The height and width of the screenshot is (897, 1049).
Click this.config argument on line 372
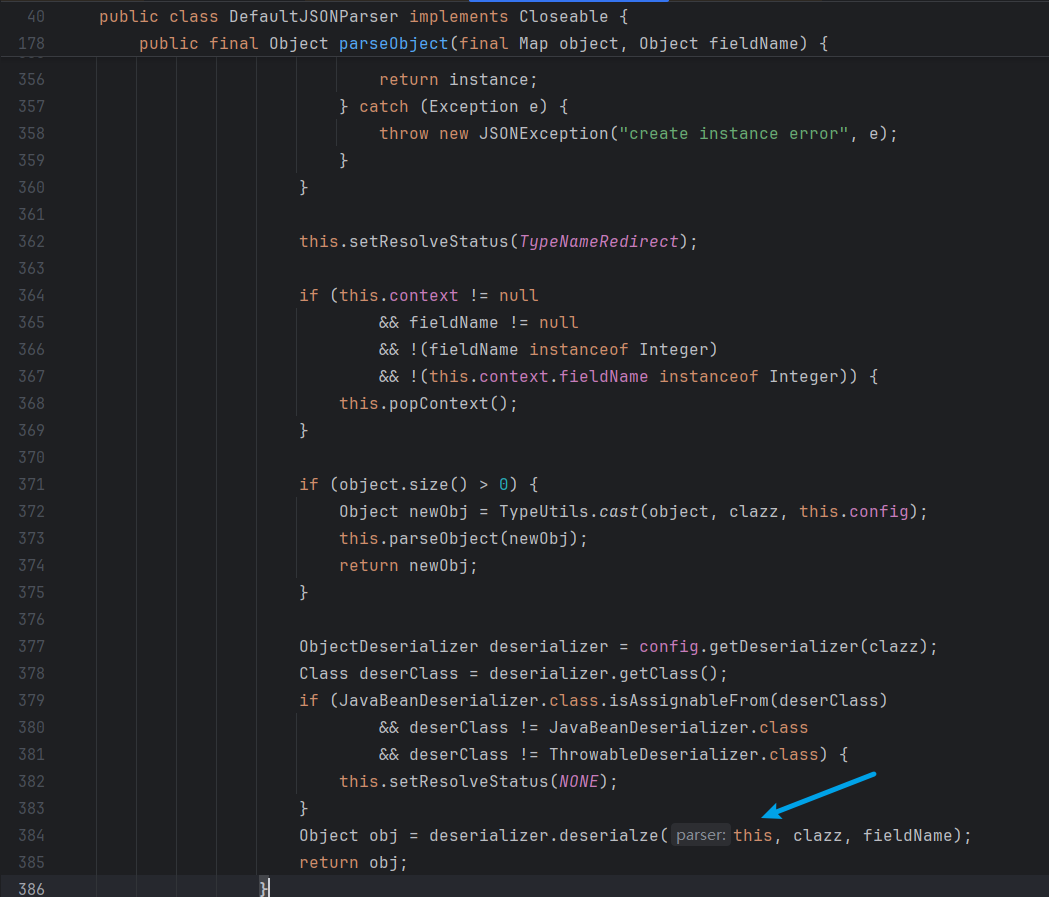[x=854, y=512]
